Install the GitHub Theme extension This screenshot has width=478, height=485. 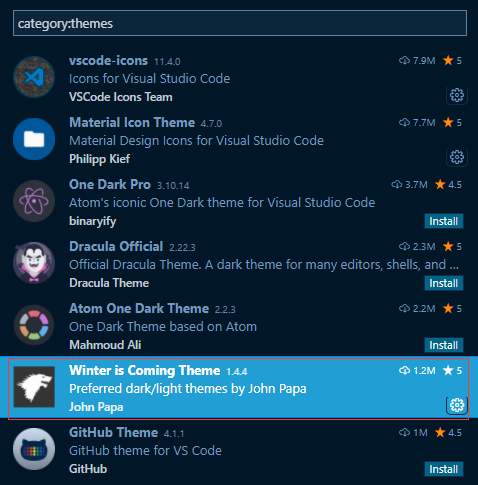click(x=444, y=469)
